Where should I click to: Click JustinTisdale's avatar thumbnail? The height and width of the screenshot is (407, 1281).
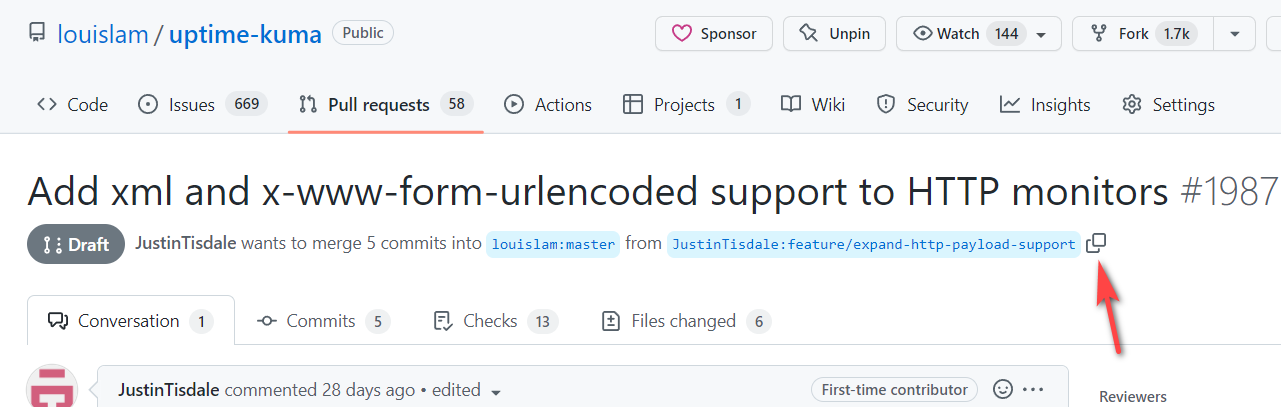52,387
